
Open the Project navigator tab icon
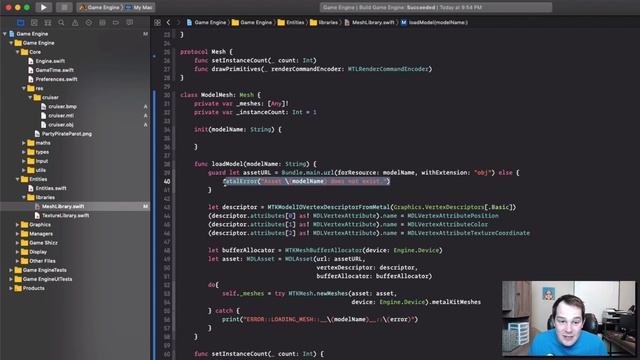21,23
